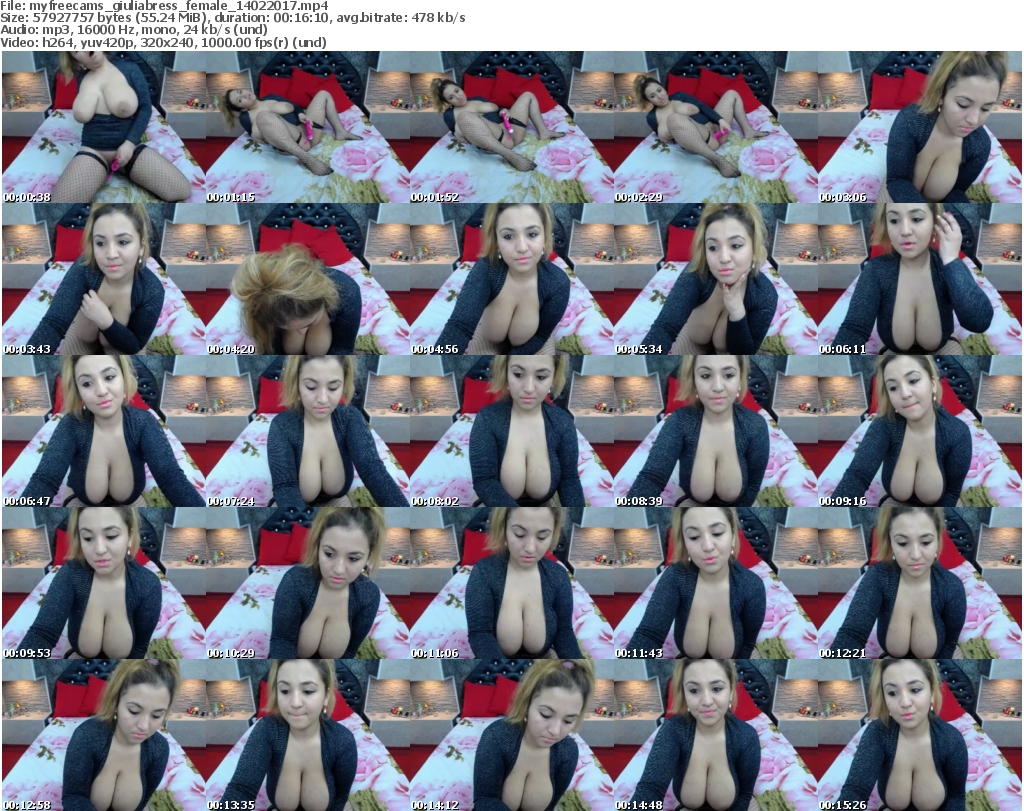
Task: Select the thumbnail stamped 00:01:52
Action: point(511,127)
